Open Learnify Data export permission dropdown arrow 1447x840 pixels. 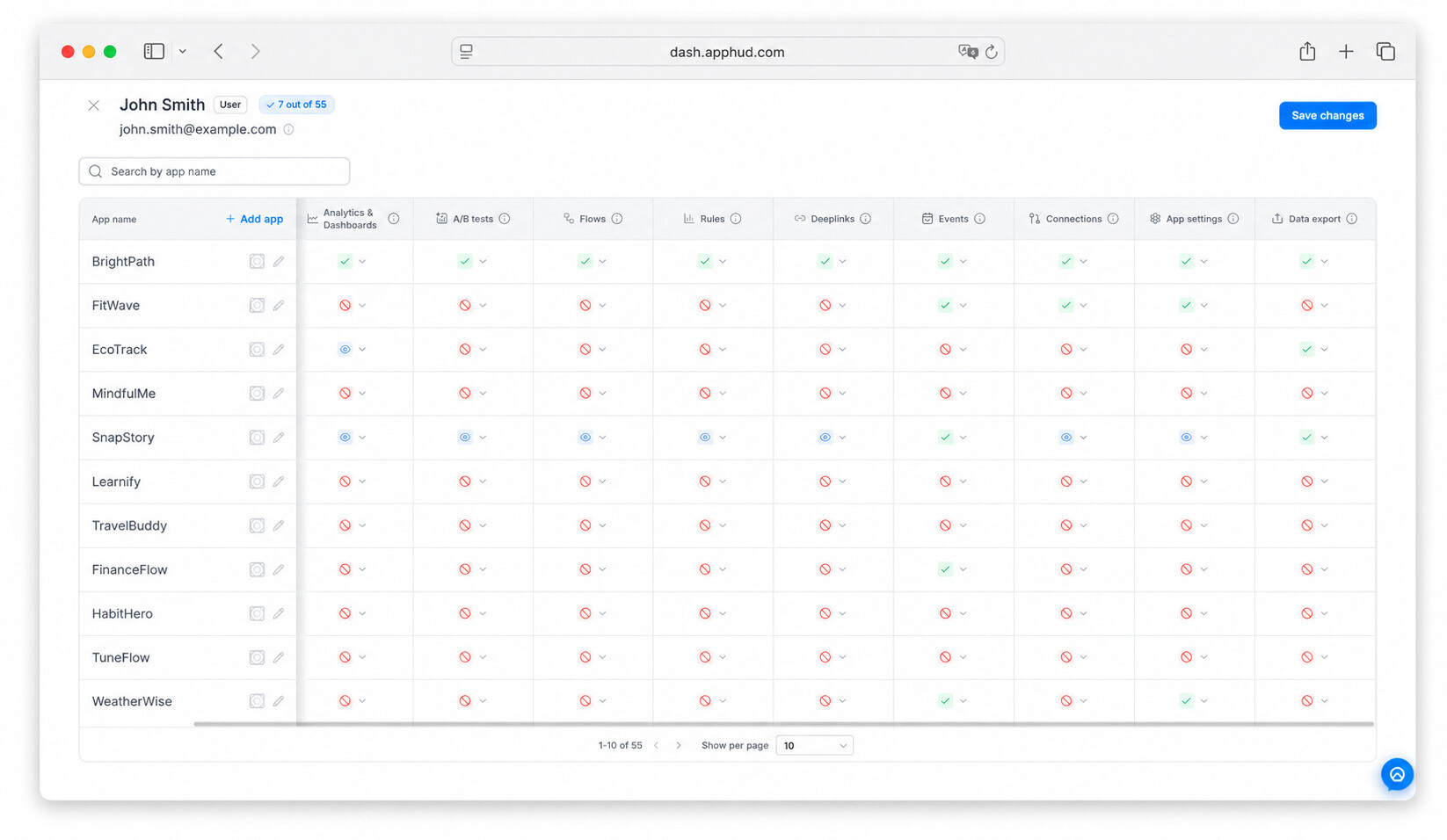[1325, 482]
